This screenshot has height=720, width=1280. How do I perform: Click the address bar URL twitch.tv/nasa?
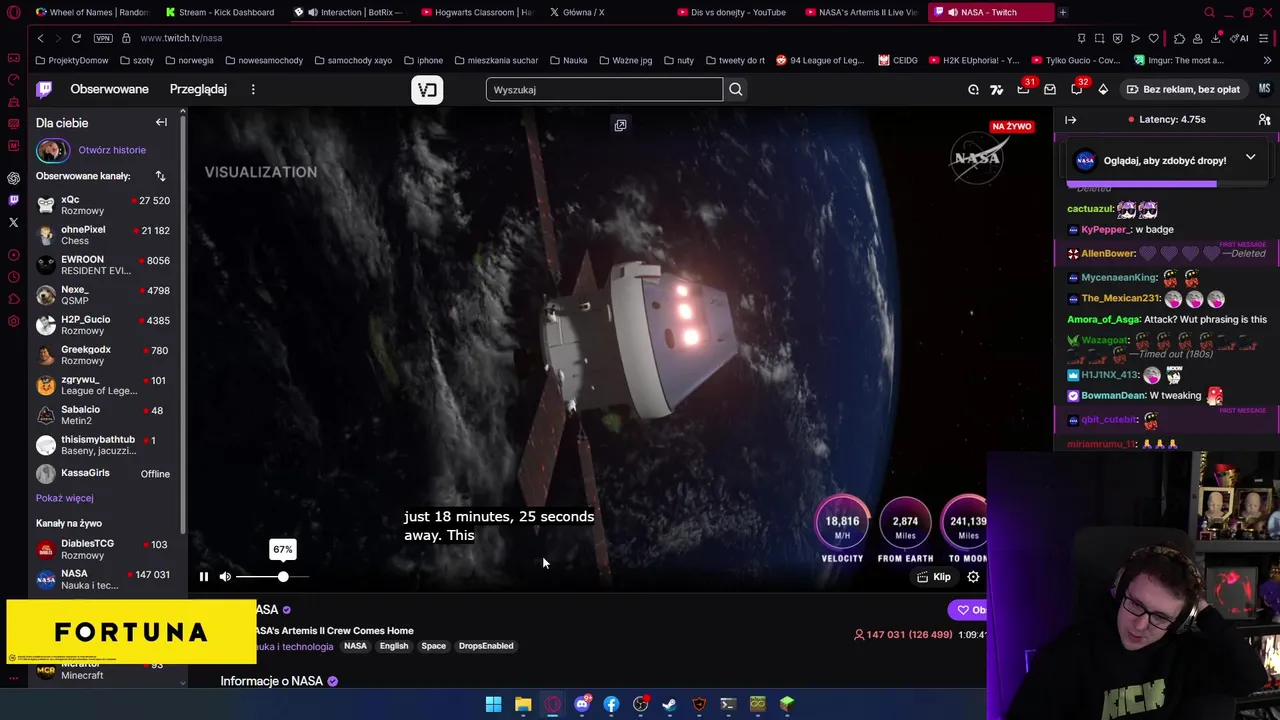[x=181, y=38]
